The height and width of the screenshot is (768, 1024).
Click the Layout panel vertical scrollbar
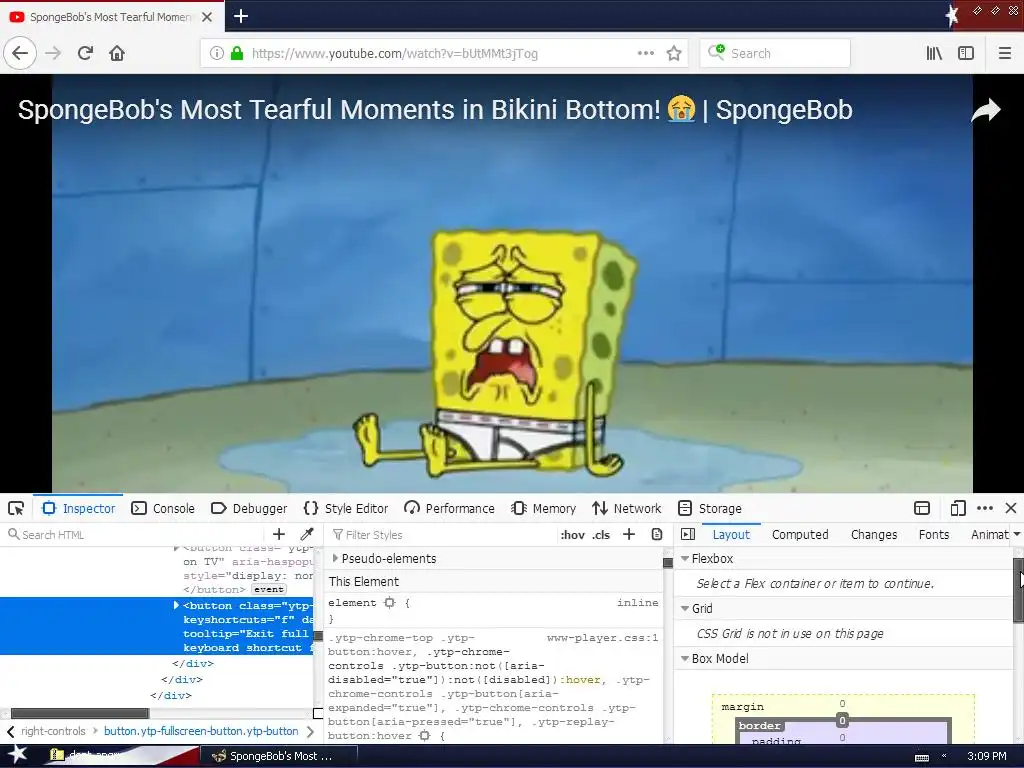pyautogui.click(x=1018, y=591)
